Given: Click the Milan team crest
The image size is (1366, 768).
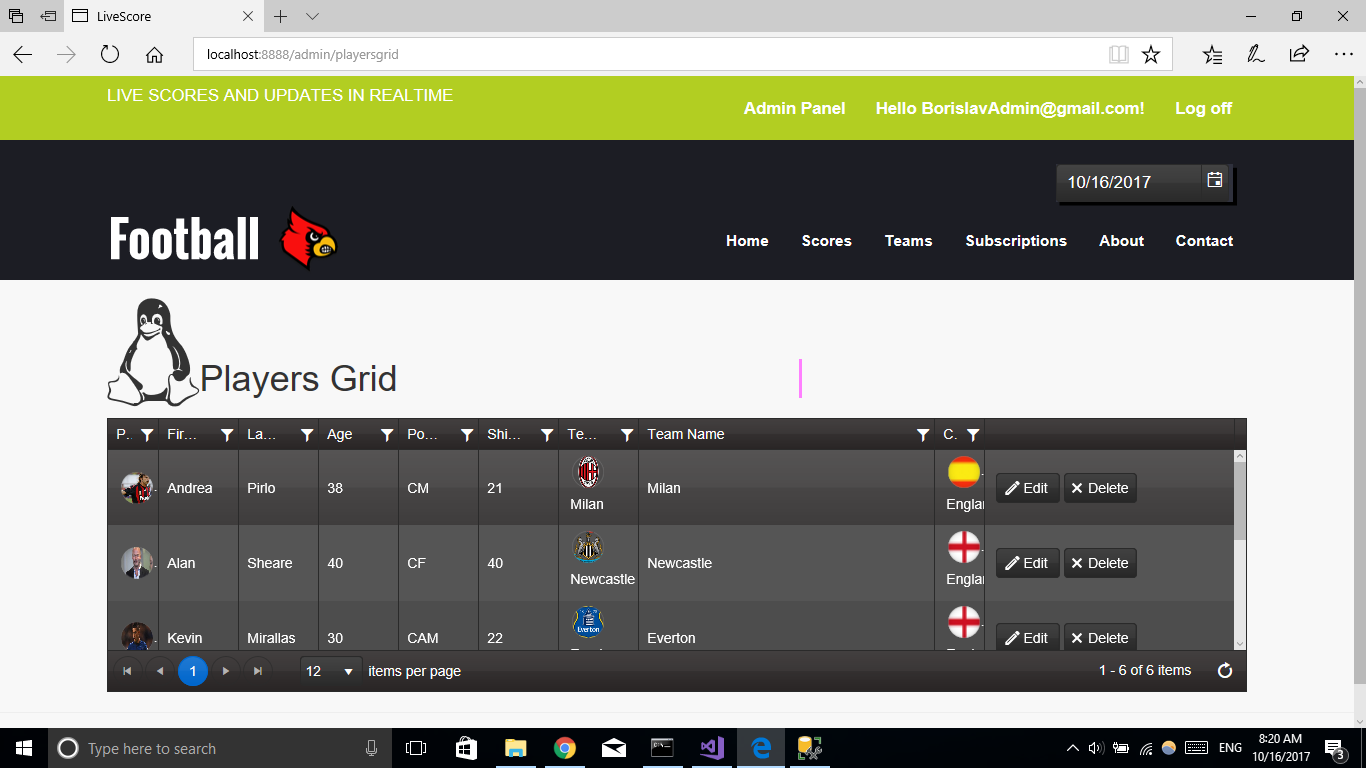Looking at the screenshot, I should coord(588,472).
